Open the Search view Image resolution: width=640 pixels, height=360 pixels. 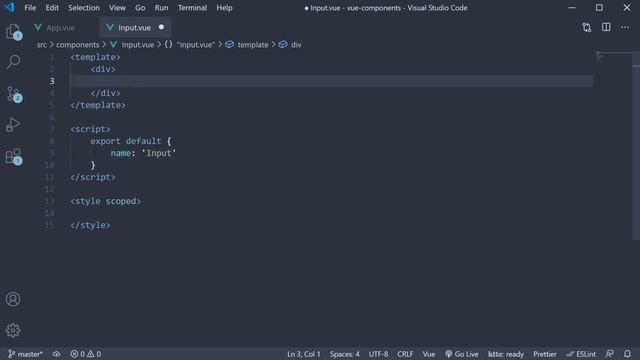click(x=13, y=62)
